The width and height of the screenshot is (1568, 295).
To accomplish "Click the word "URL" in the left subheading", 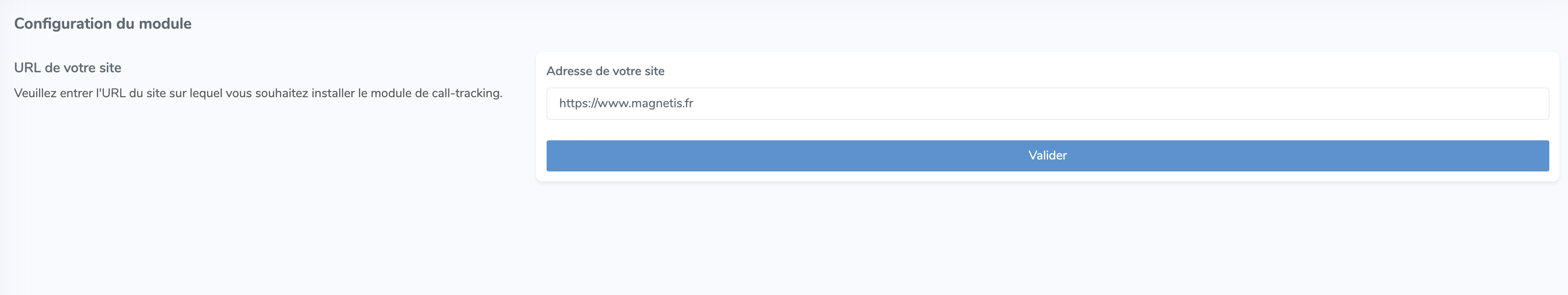I will tap(27, 68).
